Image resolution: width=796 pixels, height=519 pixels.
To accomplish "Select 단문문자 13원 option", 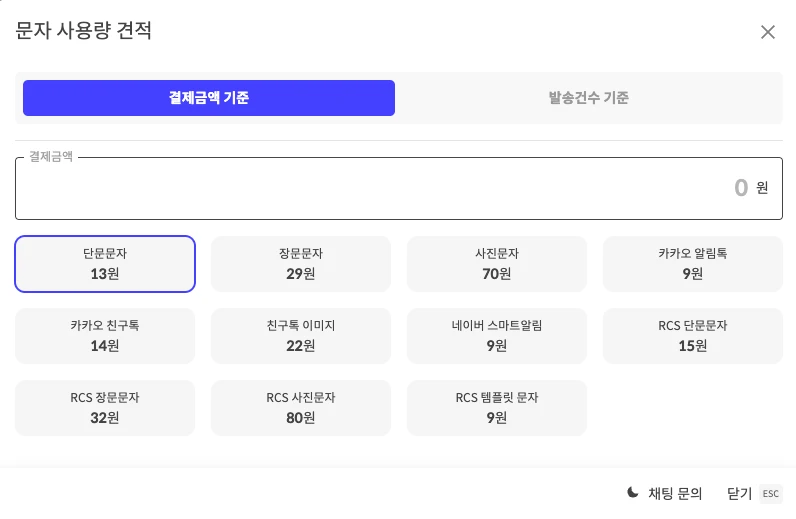I will click(105, 264).
